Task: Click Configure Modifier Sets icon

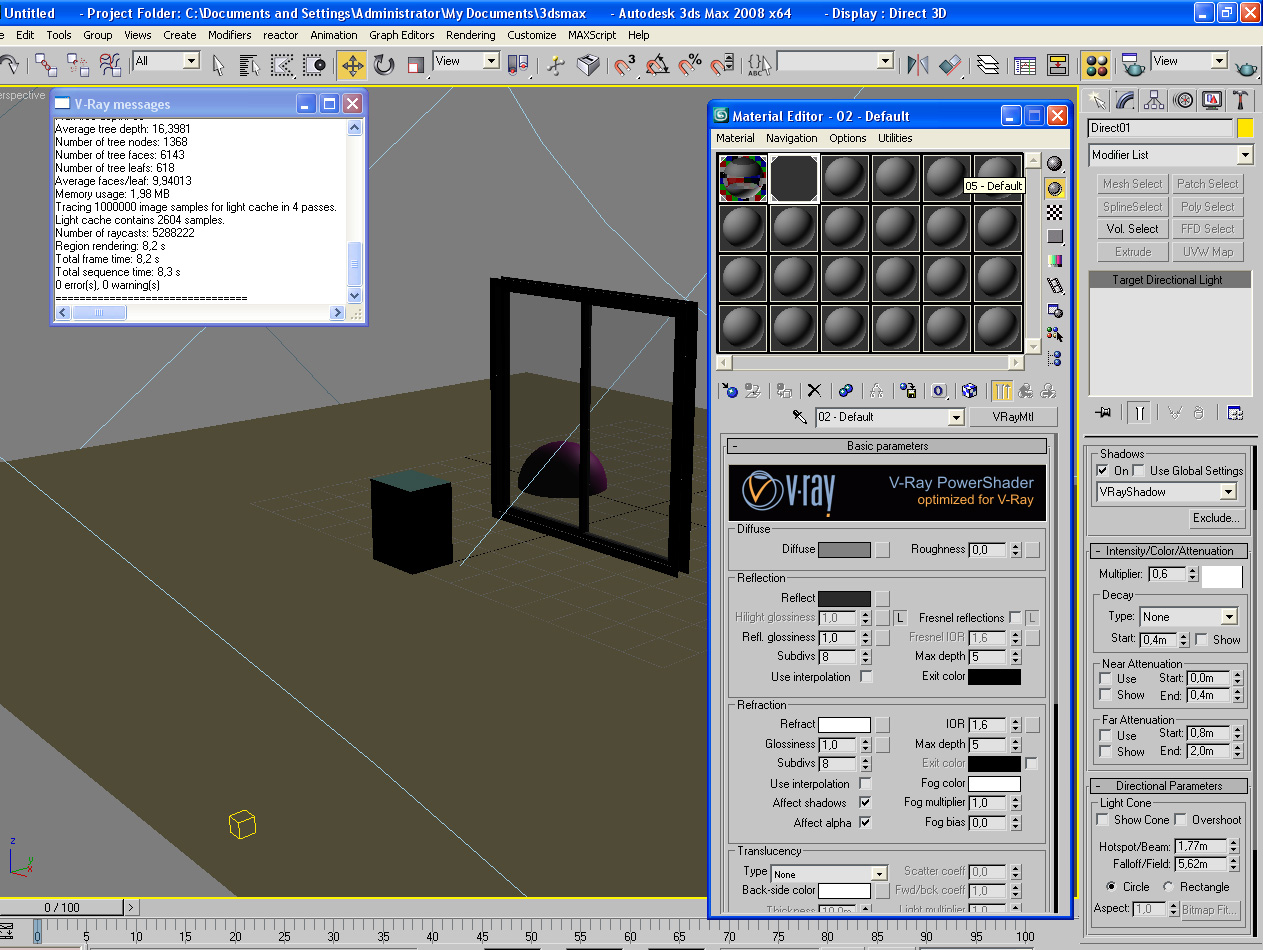Action: 1235,412
